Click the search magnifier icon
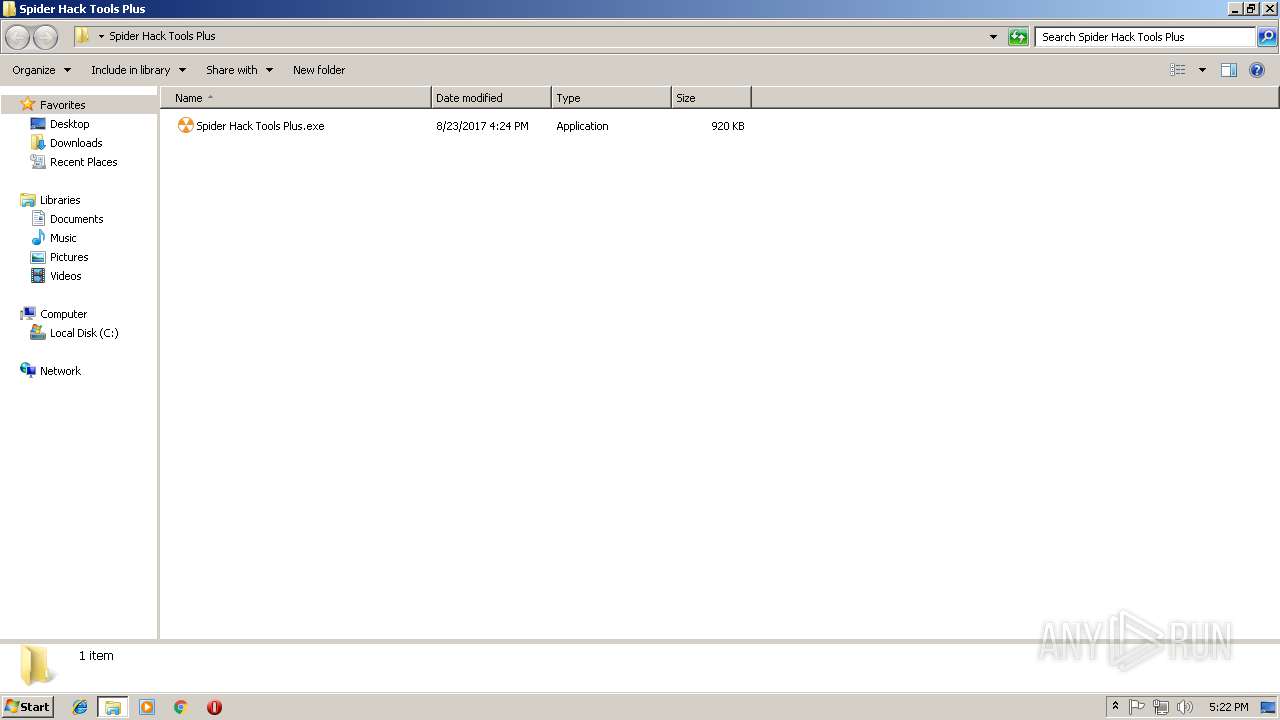 tap(1267, 37)
